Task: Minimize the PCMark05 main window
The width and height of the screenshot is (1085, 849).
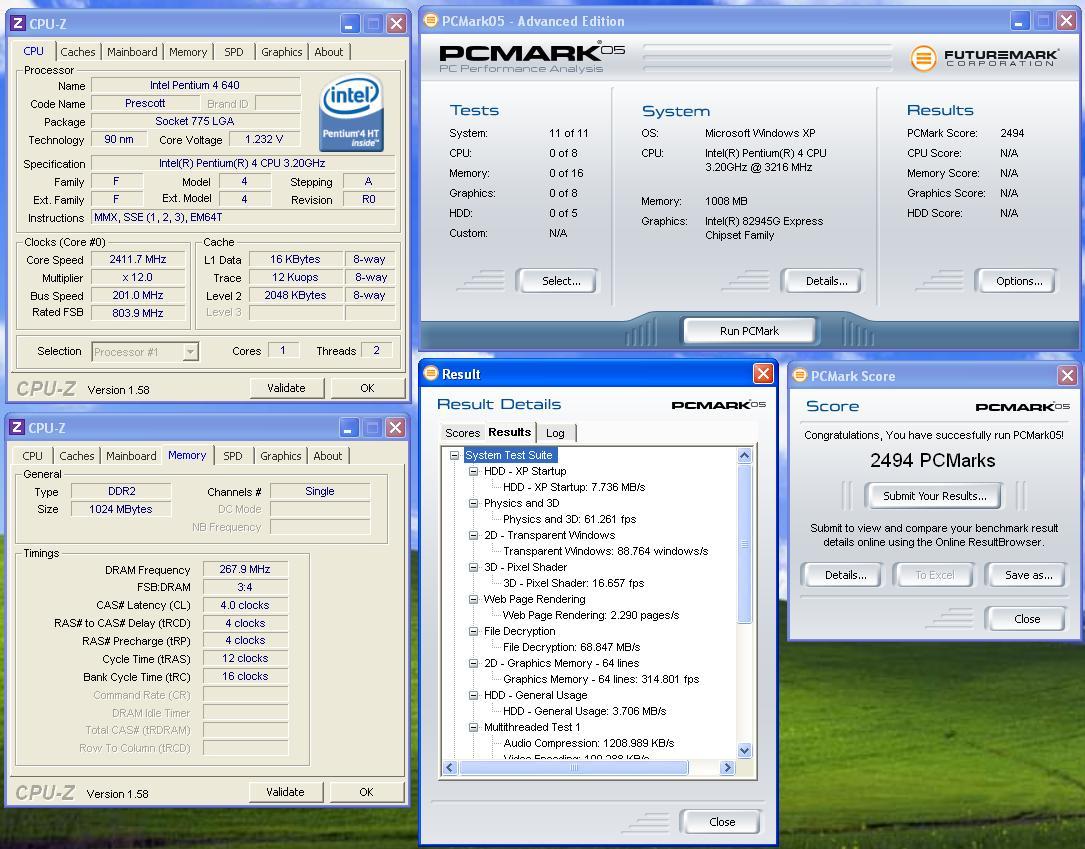Action: click(1019, 21)
